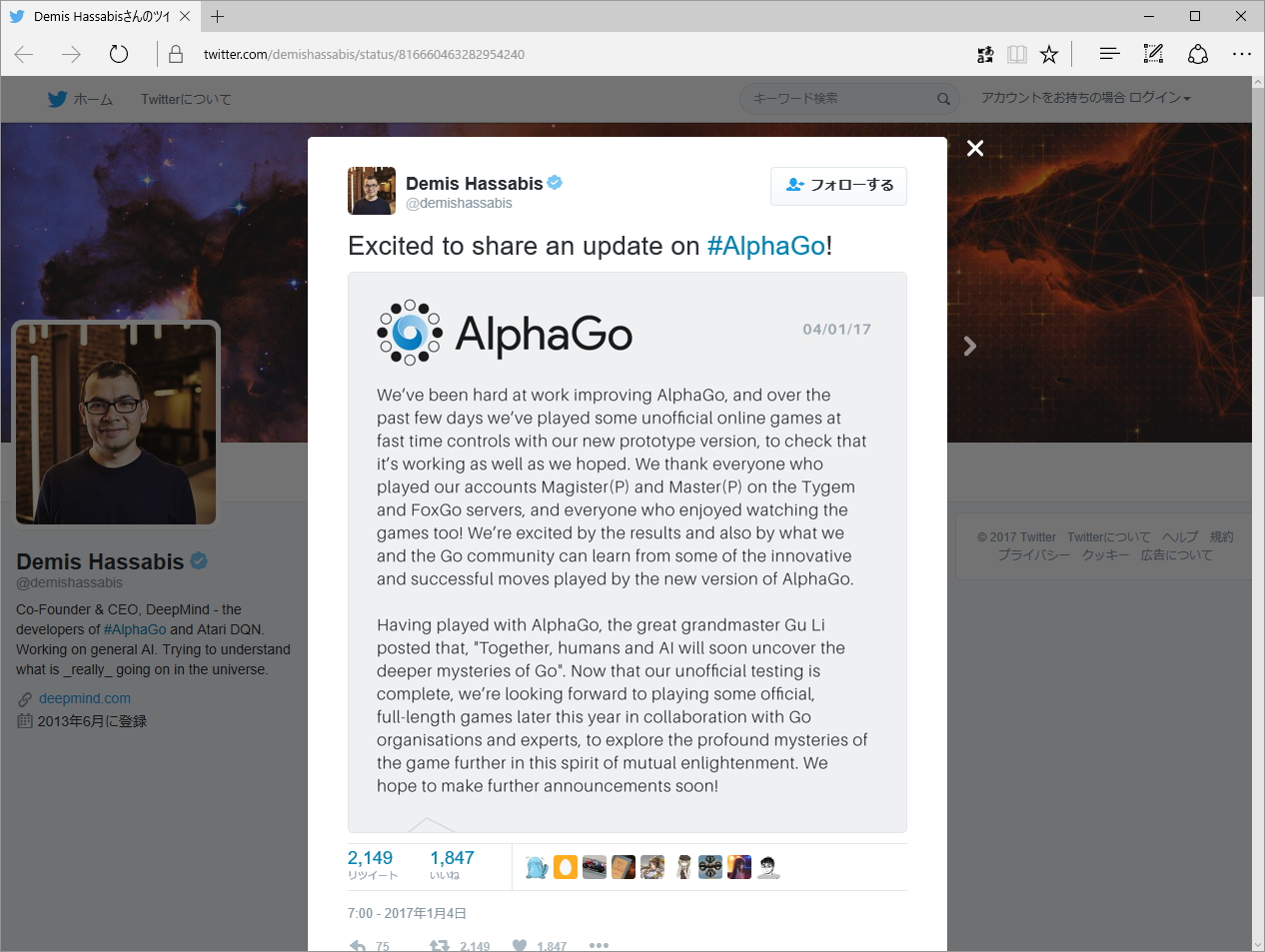The image size is (1265, 952).
Task: Click the scrollbar down arrow
Action: pos(1258,943)
